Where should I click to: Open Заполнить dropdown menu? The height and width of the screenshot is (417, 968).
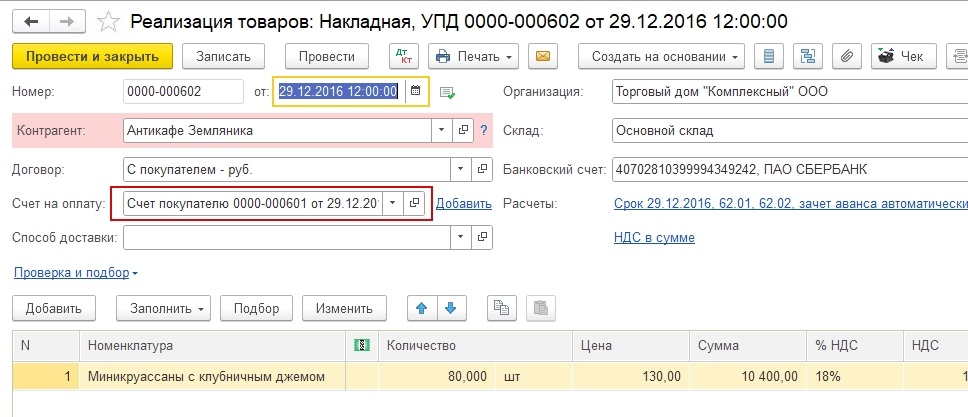163,308
